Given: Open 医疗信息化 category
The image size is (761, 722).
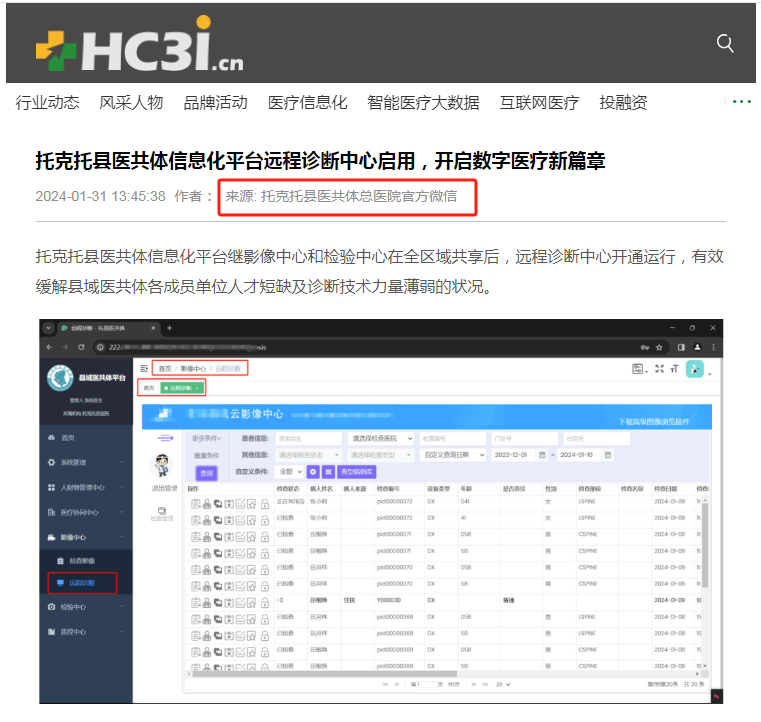Looking at the screenshot, I should tap(308, 102).
